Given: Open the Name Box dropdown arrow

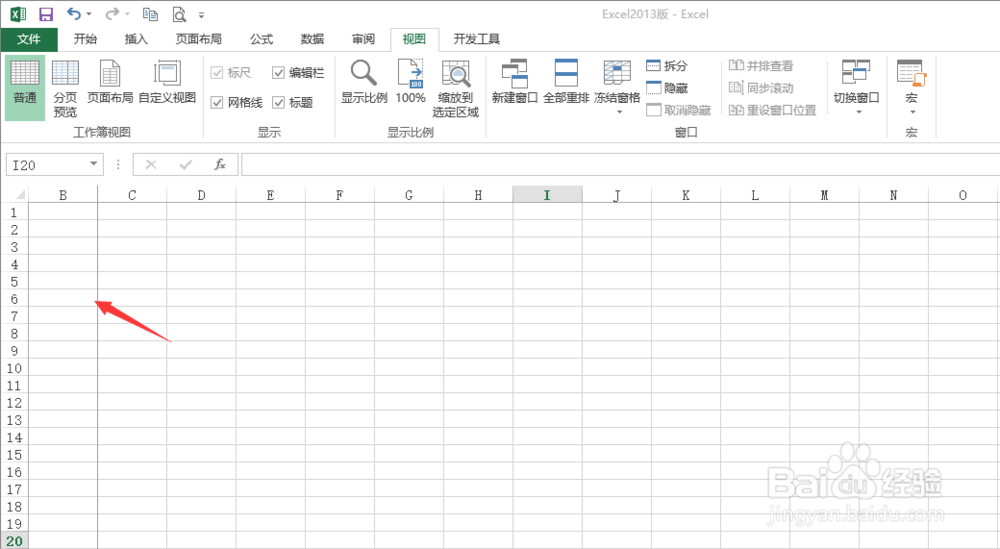Looking at the screenshot, I should pyautogui.click(x=94, y=165).
